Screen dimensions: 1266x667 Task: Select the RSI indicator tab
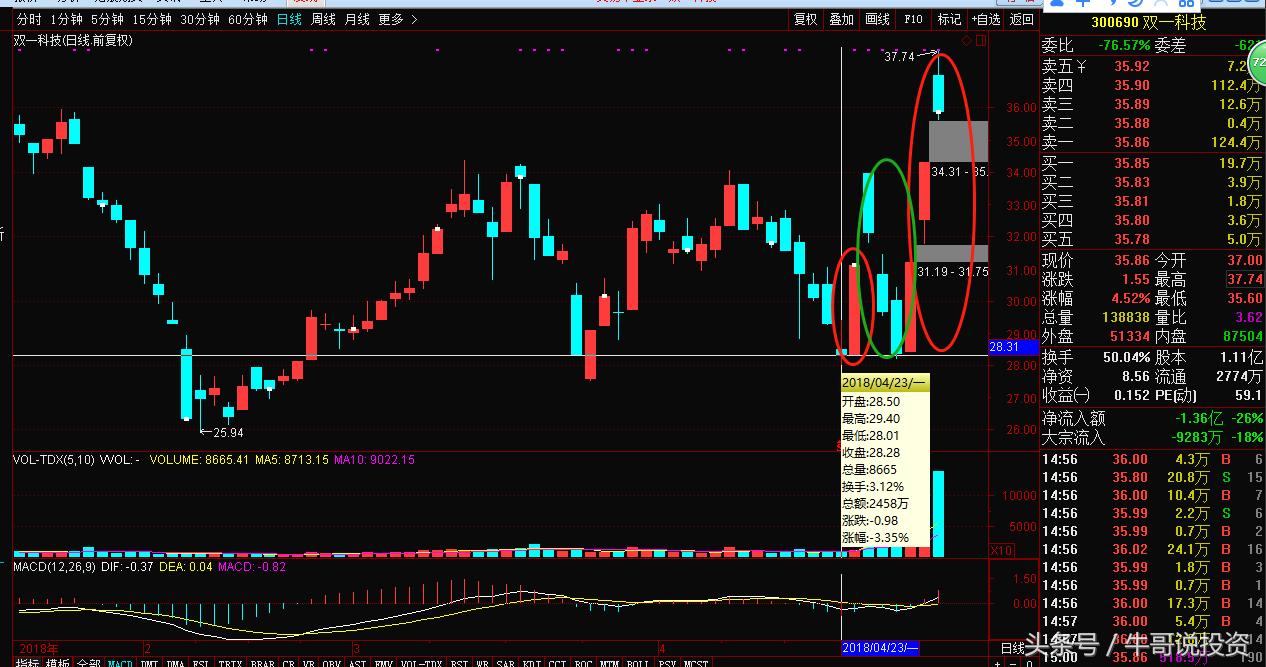click(459, 662)
